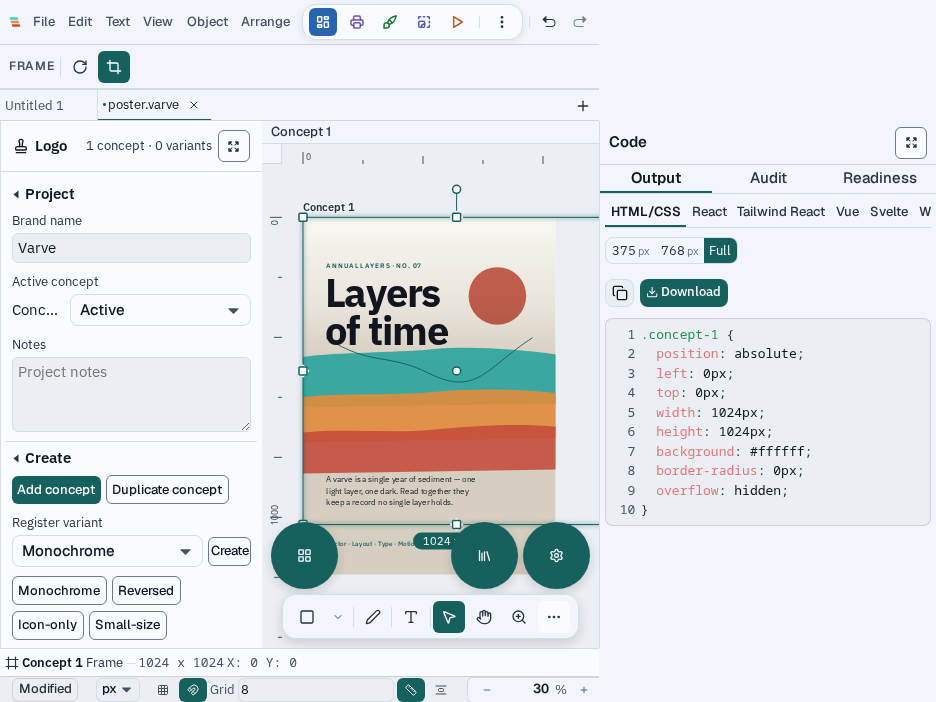Open the Object menu
The width and height of the screenshot is (936, 702).
point(207,22)
